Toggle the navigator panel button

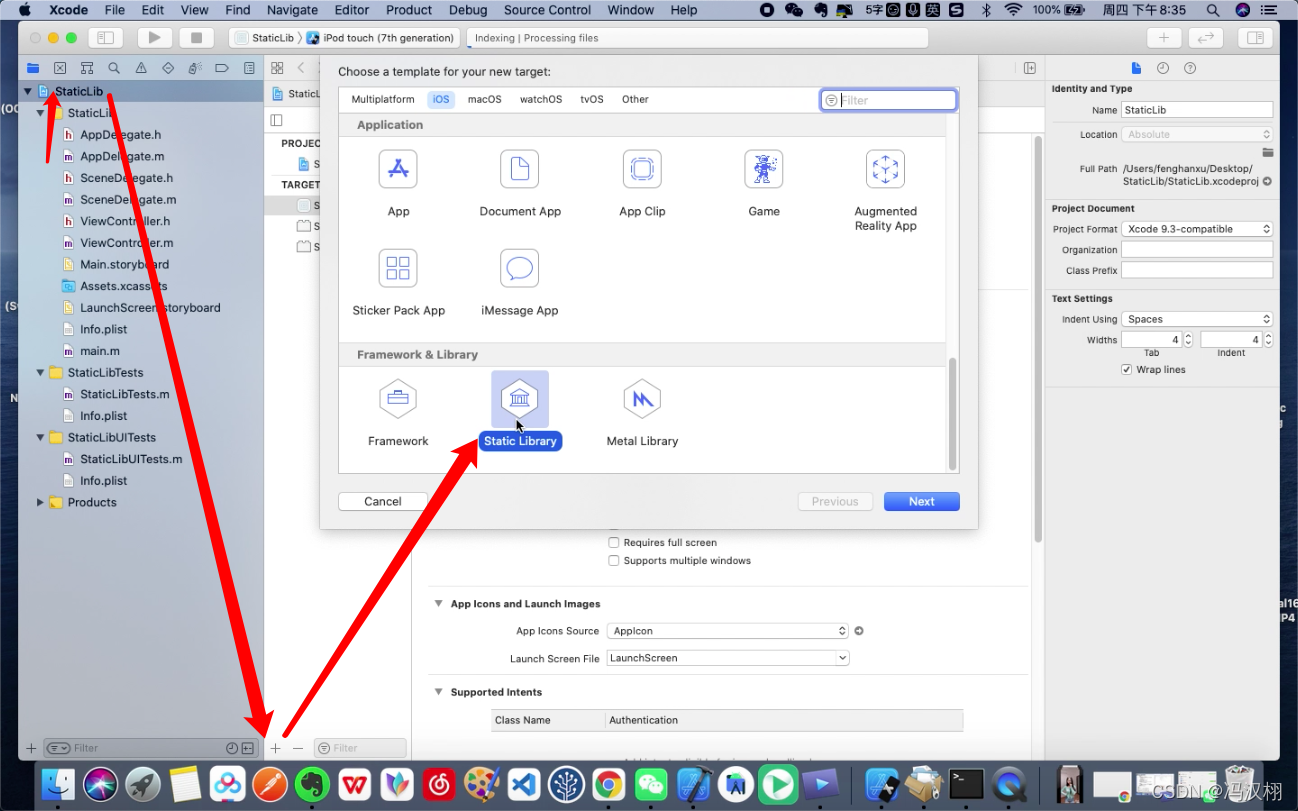(105, 38)
